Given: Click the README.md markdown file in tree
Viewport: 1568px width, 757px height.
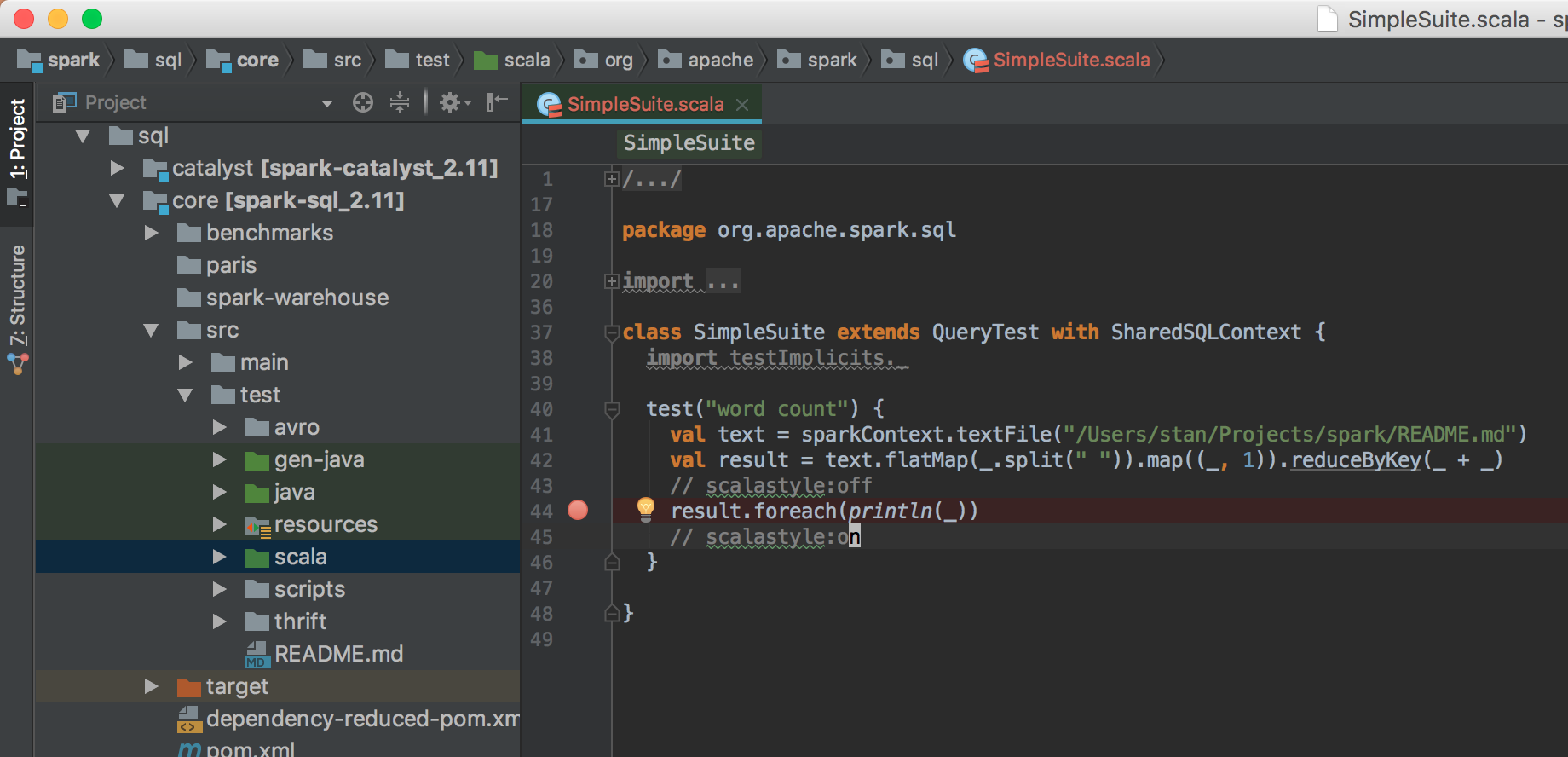Looking at the screenshot, I should 337,654.
